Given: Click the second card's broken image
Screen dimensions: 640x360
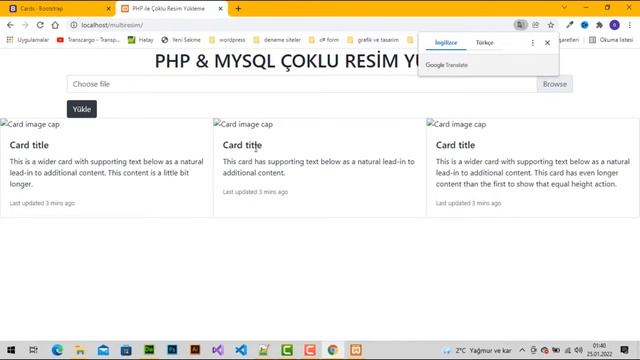Looking at the screenshot, I should (x=244, y=124).
